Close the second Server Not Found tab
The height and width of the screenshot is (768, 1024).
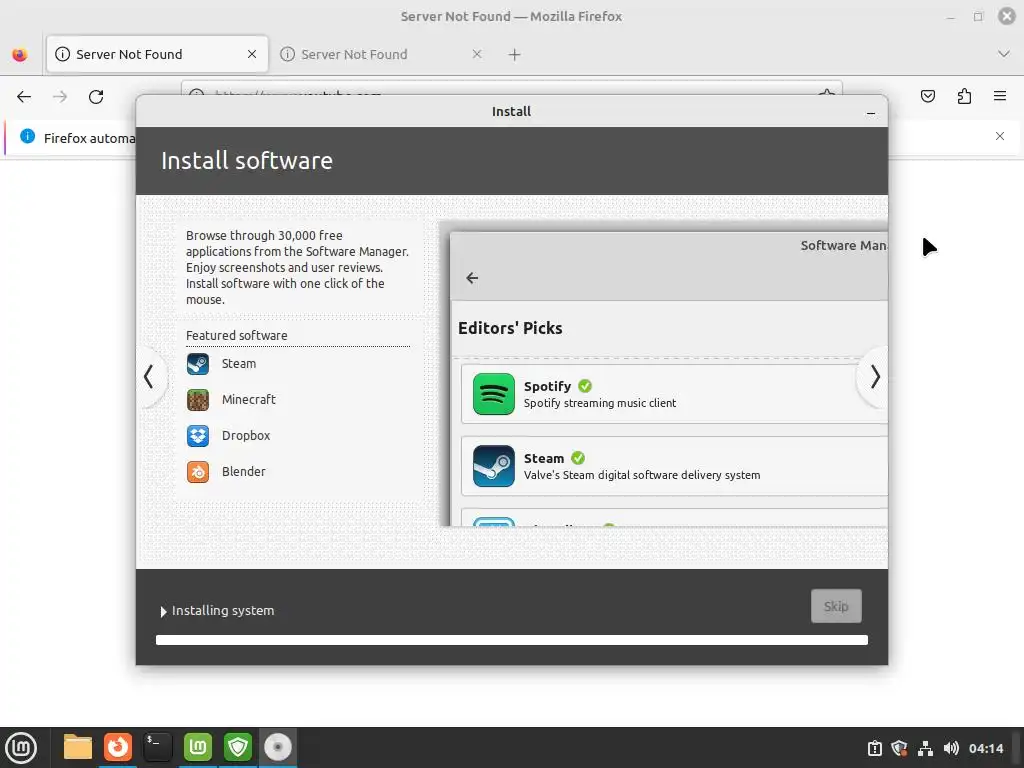click(x=477, y=54)
